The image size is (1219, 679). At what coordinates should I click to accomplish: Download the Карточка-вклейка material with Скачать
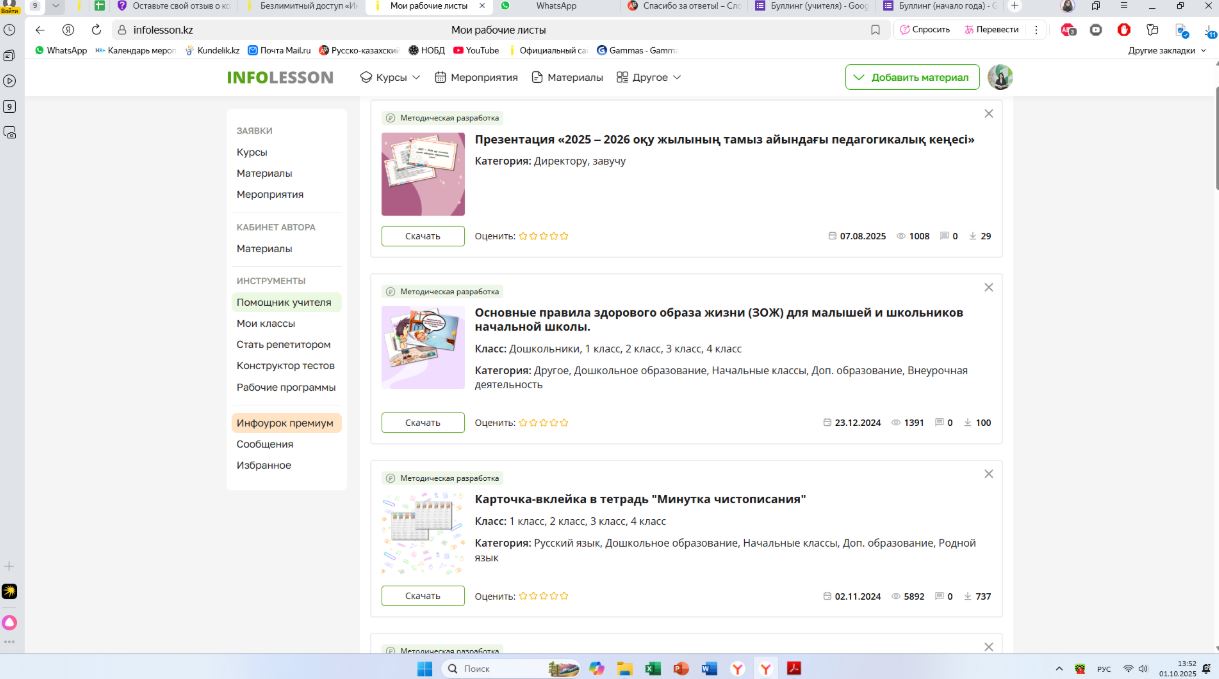coord(423,596)
